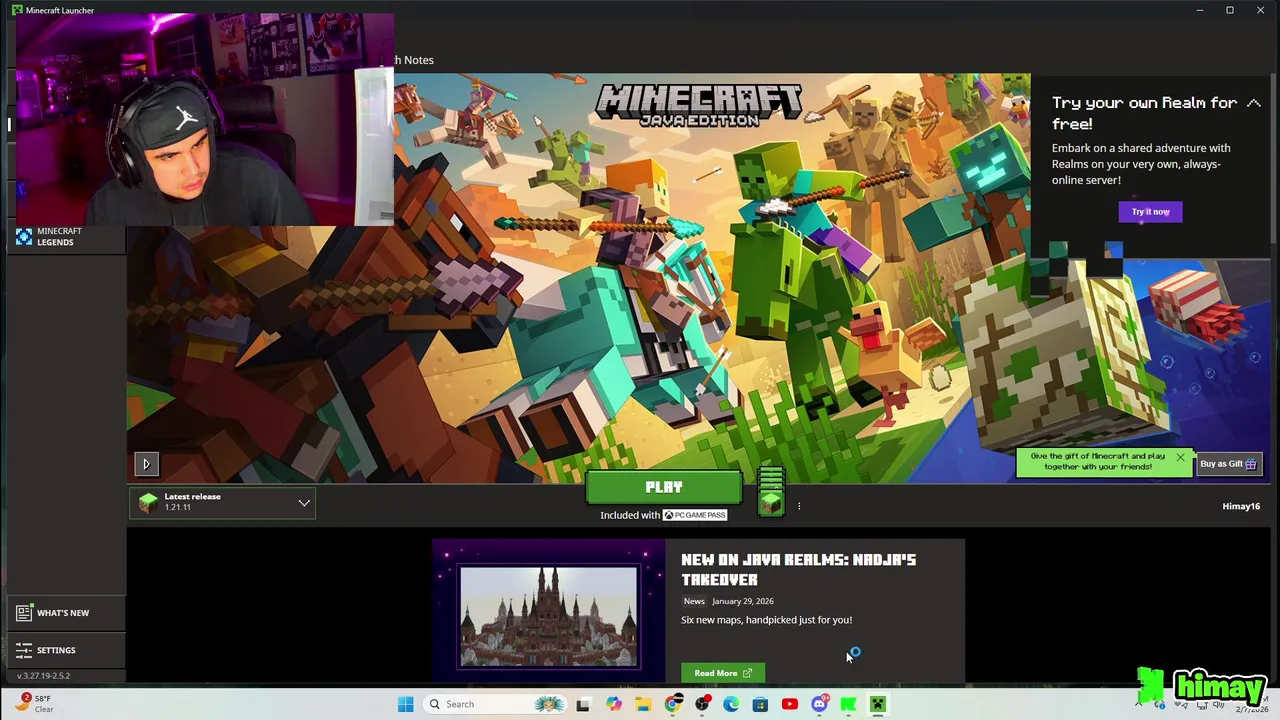Image resolution: width=1280 pixels, height=720 pixels.
Task: Switch to OBS Studio on the taskbar
Action: tap(702, 704)
